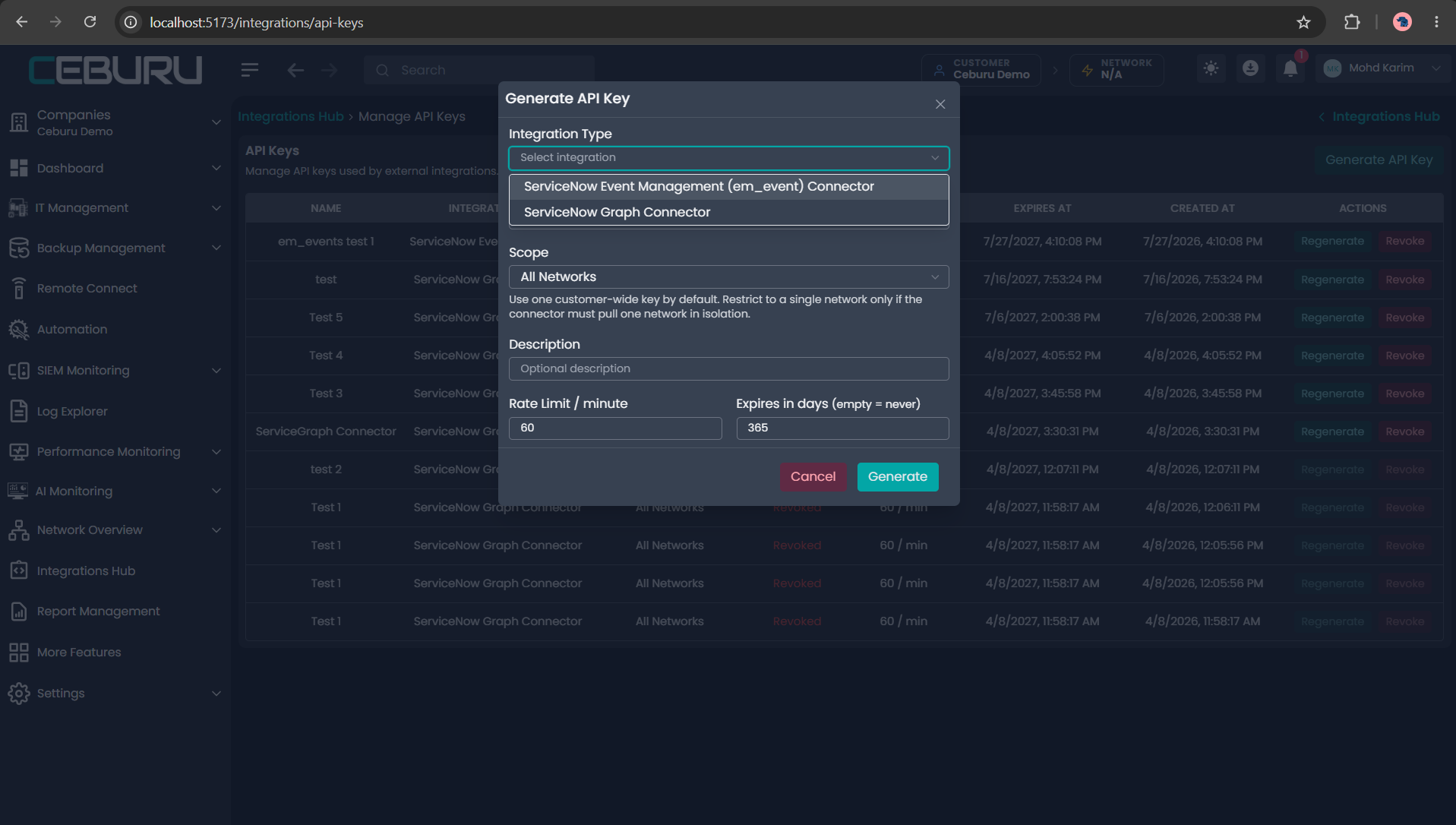
Task: Open the IT Management icon
Action: (x=18, y=208)
